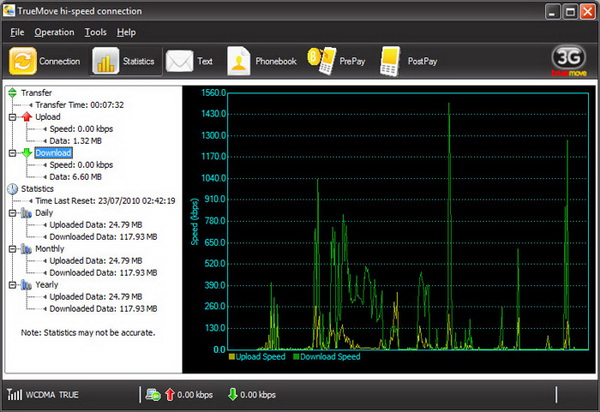
Task: Click Daily 'Uploaded Data: 24.79 MB' row
Action: (x=96, y=225)
